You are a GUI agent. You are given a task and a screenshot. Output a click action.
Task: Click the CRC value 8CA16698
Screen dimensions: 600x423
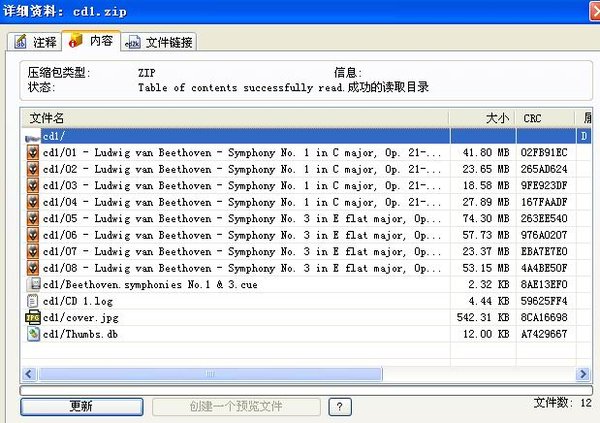tap(544, 317)
